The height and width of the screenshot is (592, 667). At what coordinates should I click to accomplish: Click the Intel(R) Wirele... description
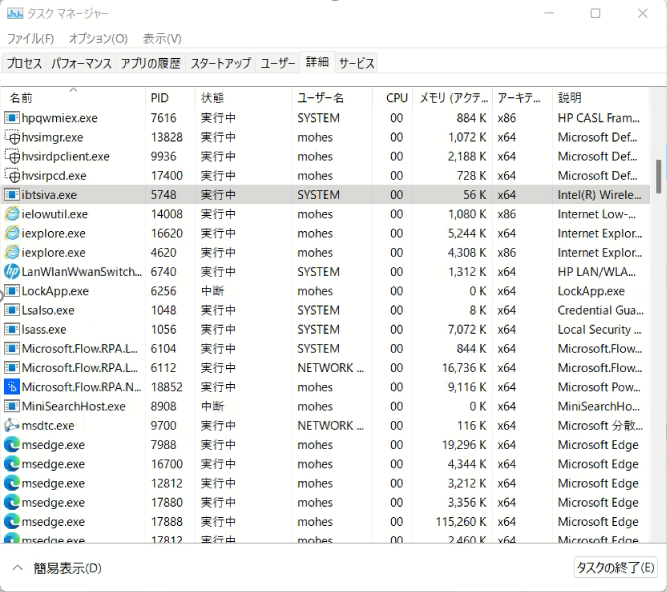(x=599, y=195)
